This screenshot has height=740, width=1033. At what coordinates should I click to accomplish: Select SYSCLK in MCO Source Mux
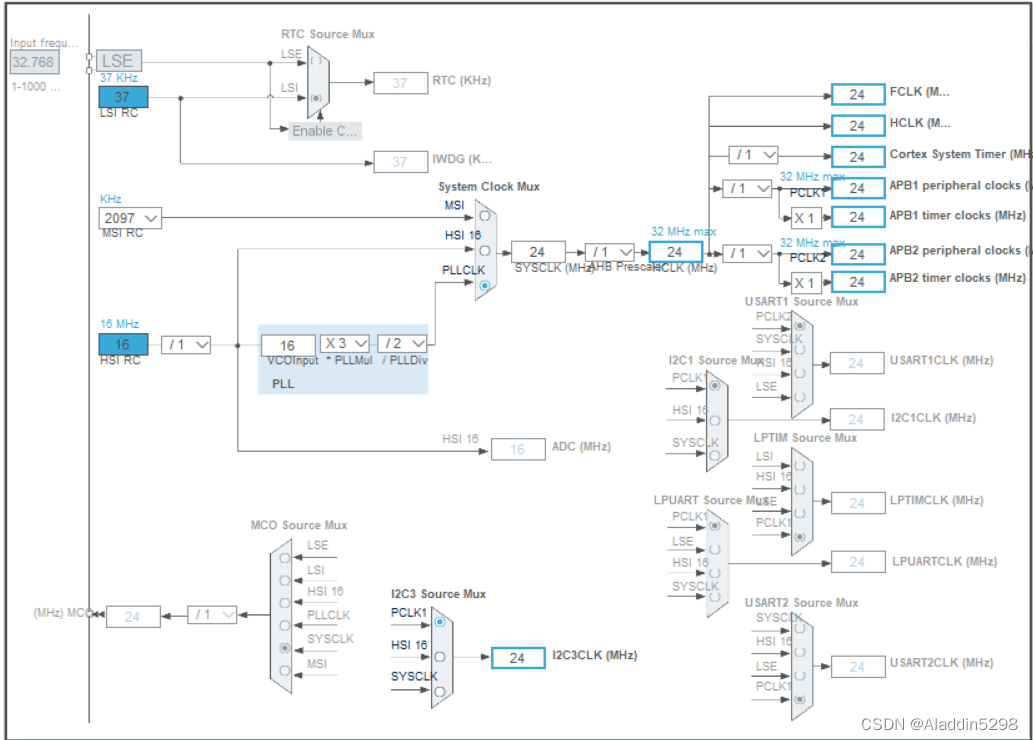coord(285,648)
